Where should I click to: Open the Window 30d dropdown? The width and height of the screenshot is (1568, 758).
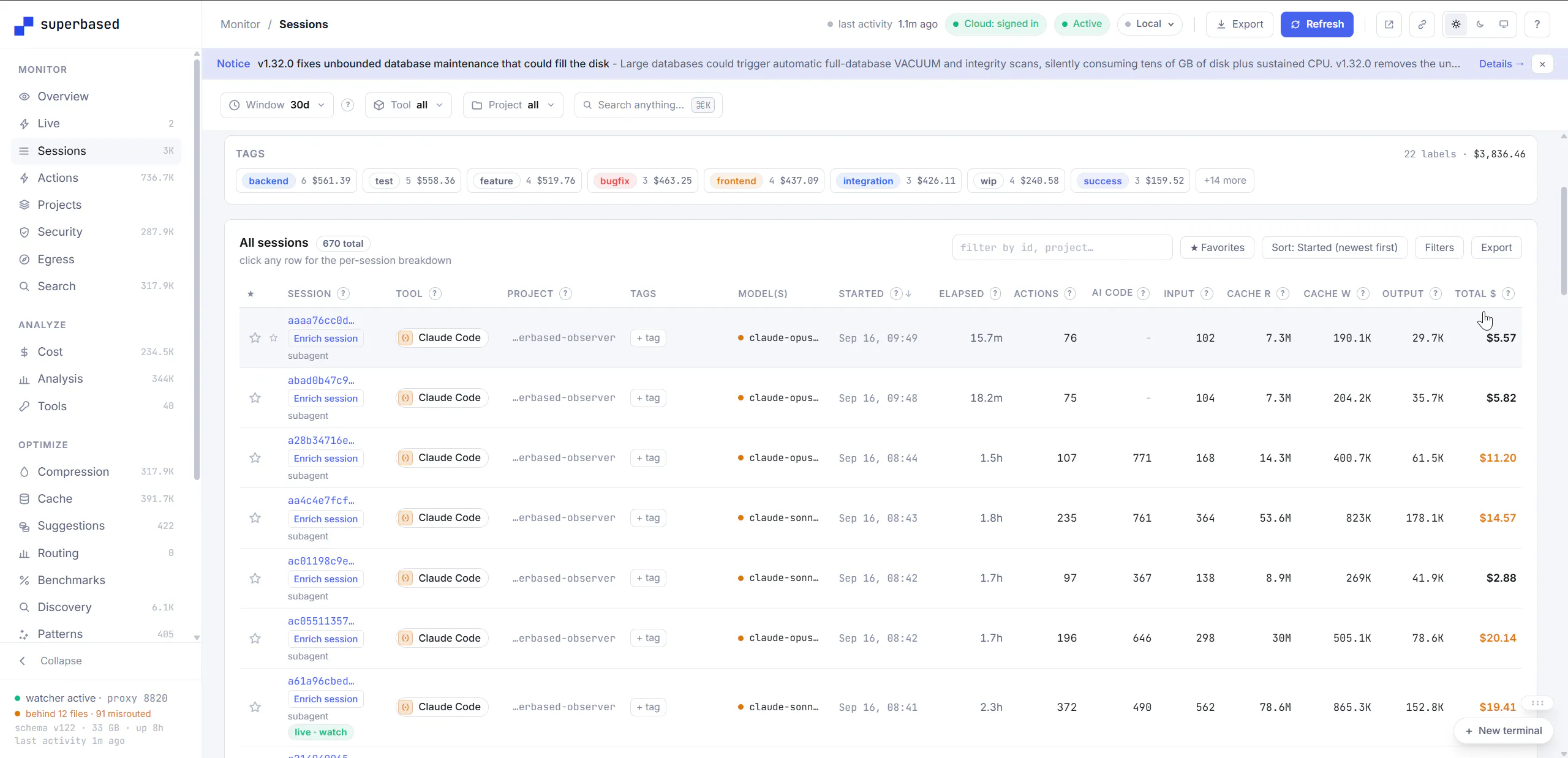[x=277, y=105]
